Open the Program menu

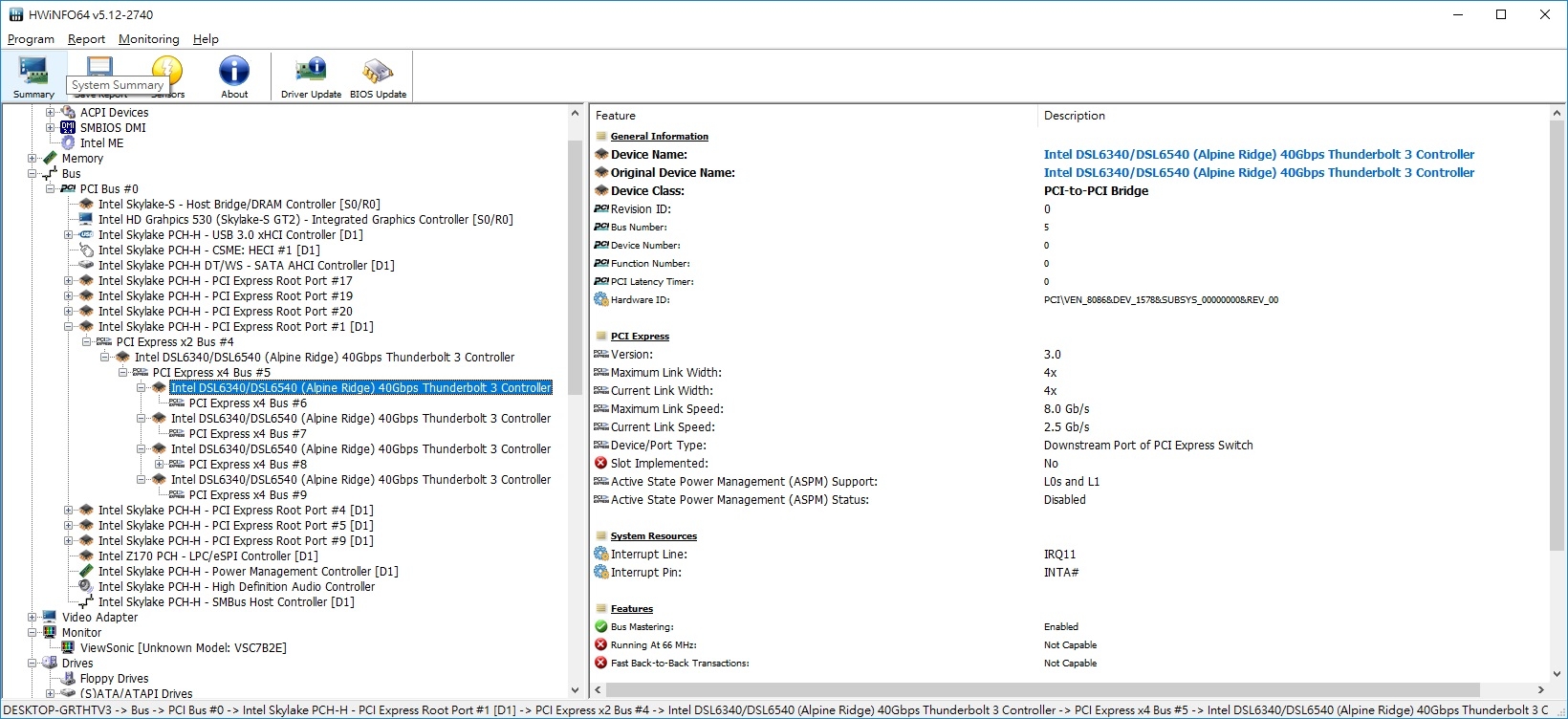coord(31,39)
